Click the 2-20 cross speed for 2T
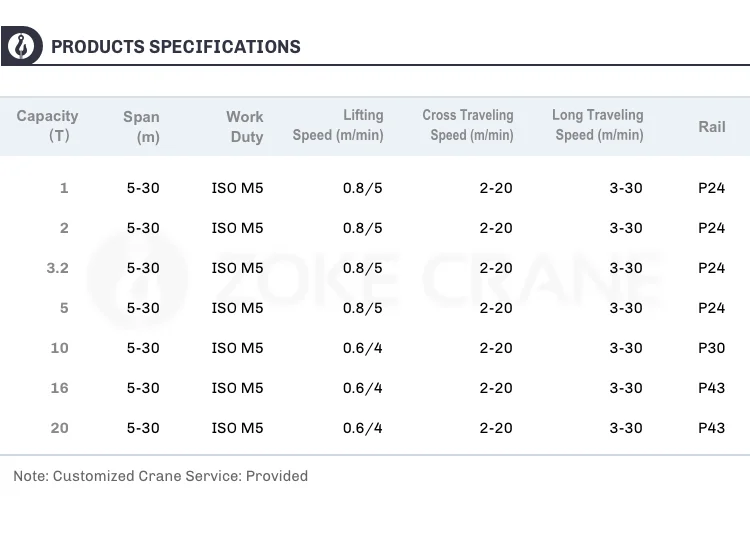 coord(496,228)
